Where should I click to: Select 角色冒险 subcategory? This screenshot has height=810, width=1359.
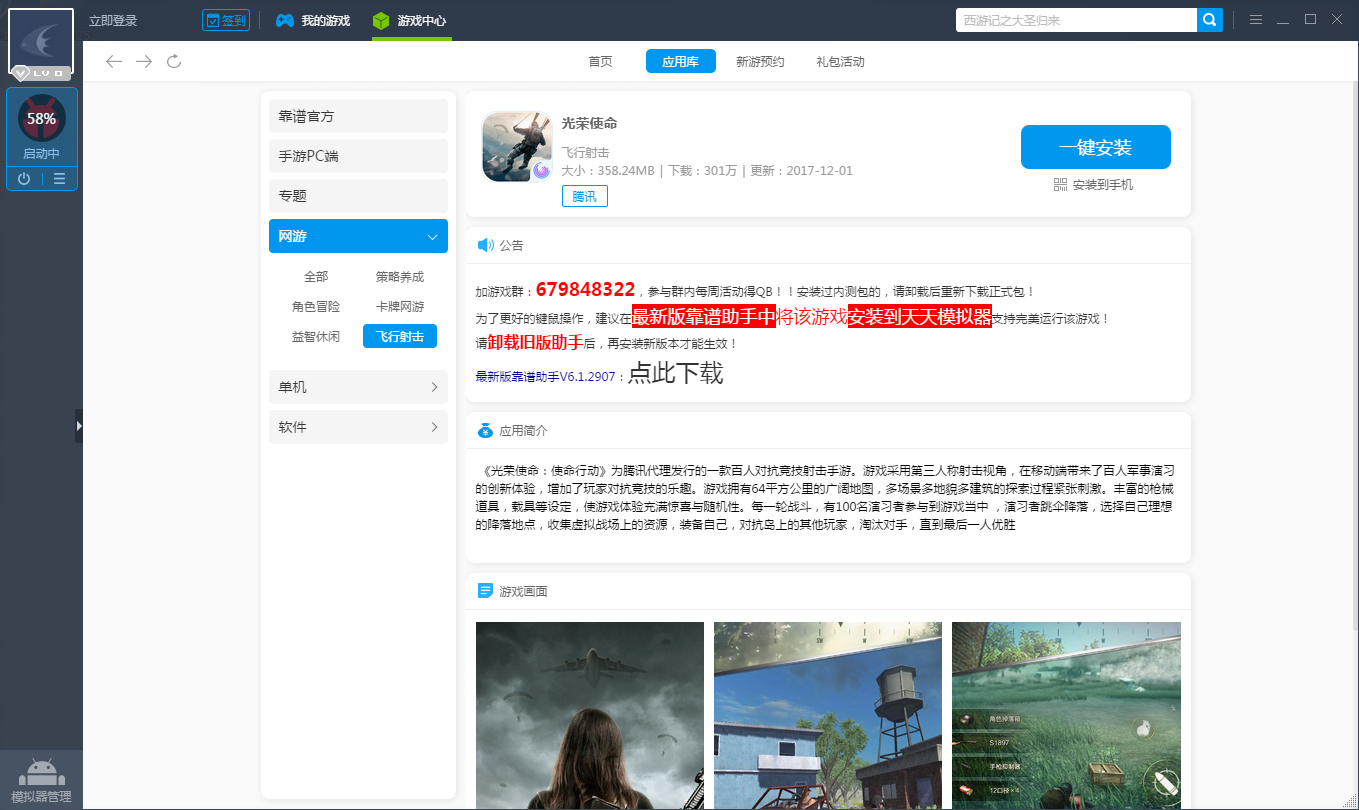click(x=316, y=307)
